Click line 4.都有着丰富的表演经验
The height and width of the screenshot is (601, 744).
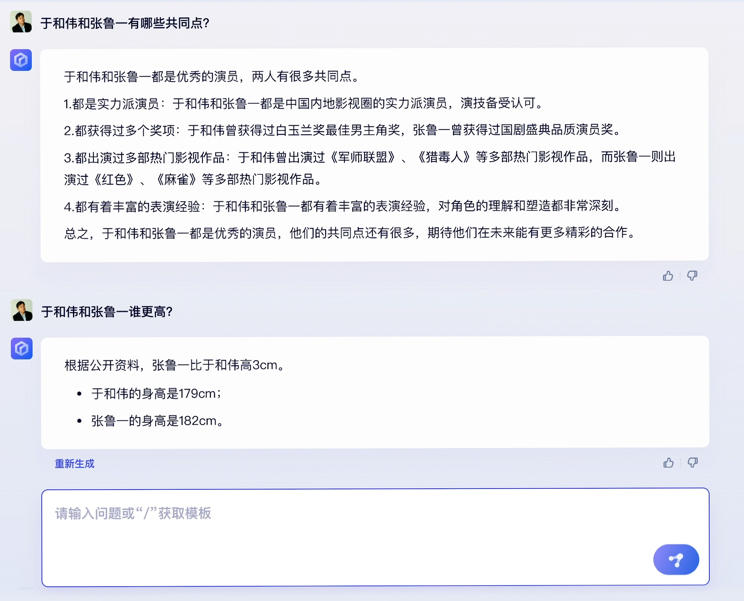click(343, 206)
